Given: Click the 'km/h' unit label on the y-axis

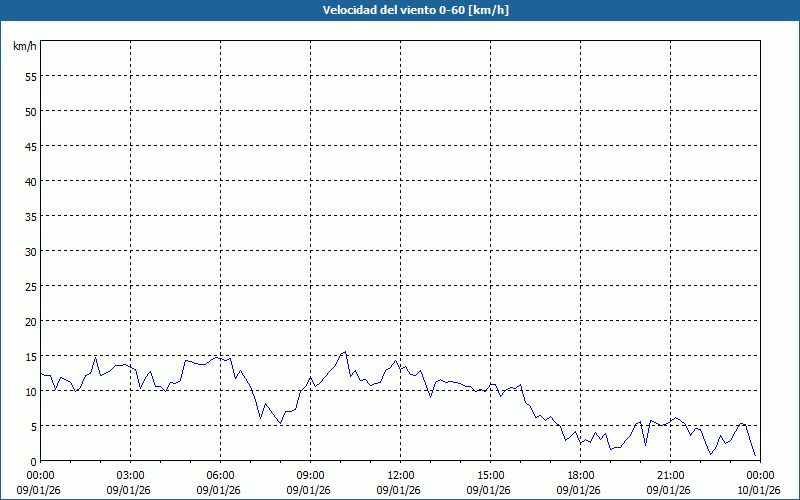Looking at the screenshot, I should (x=24, y=46).
